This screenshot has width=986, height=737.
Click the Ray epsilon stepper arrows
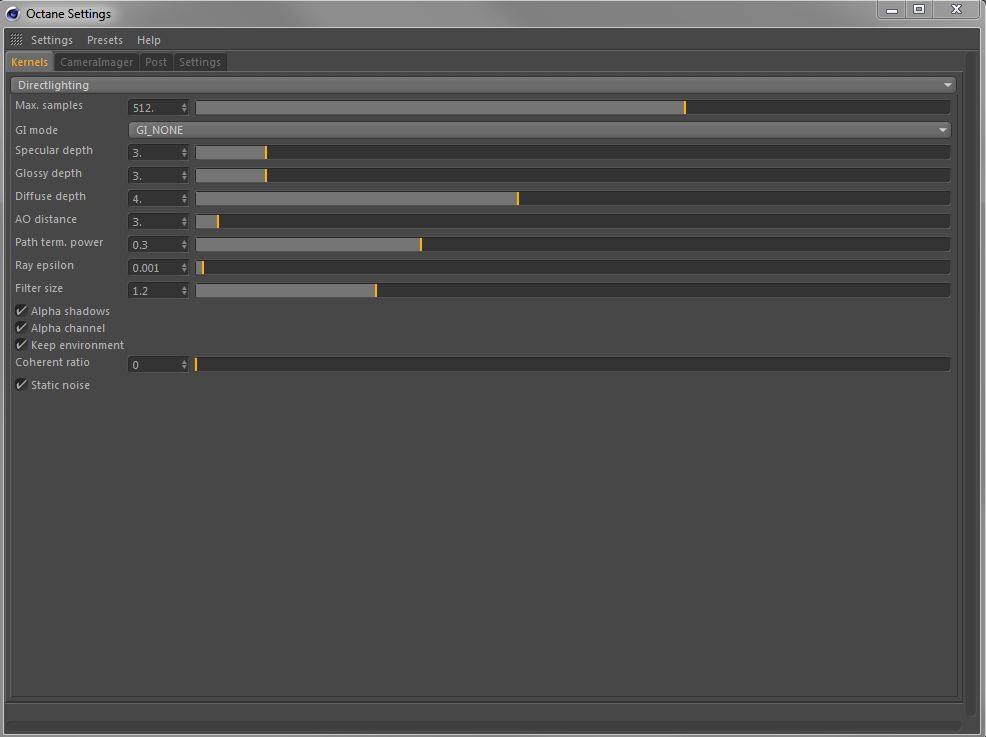(184, 267)
